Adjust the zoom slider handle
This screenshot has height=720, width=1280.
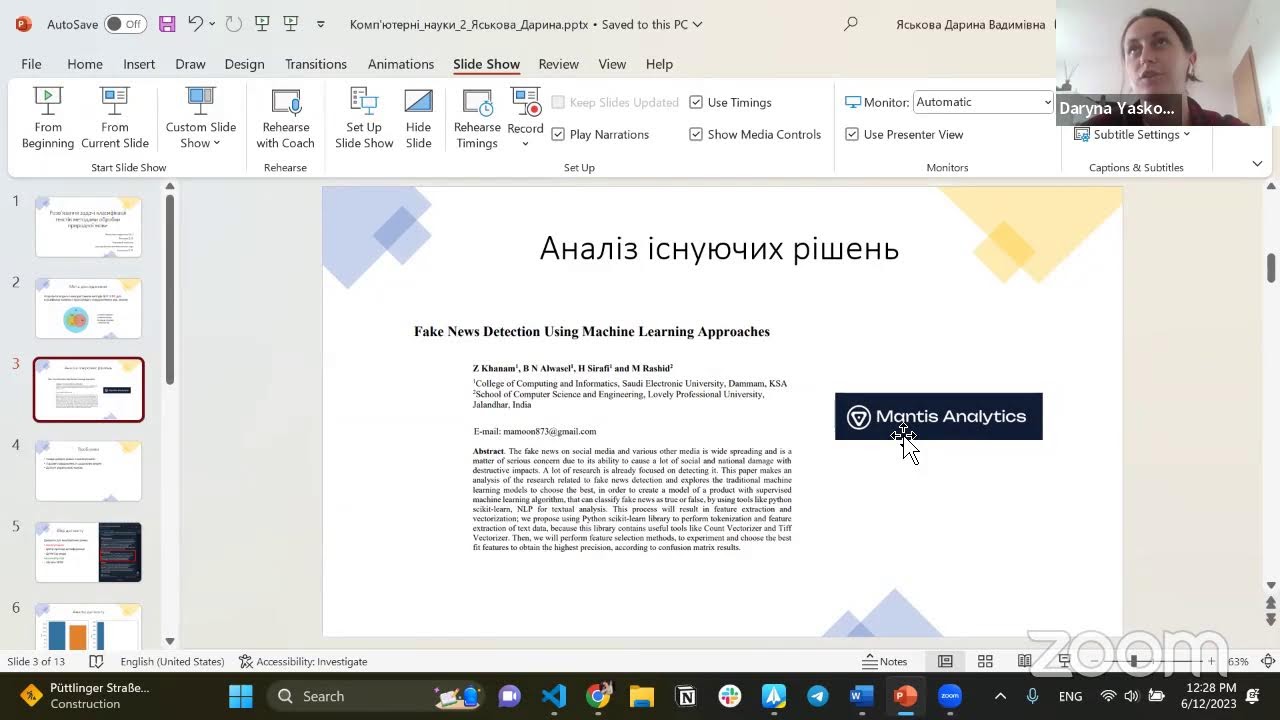pyautogui.click(x=1133, y=661)
